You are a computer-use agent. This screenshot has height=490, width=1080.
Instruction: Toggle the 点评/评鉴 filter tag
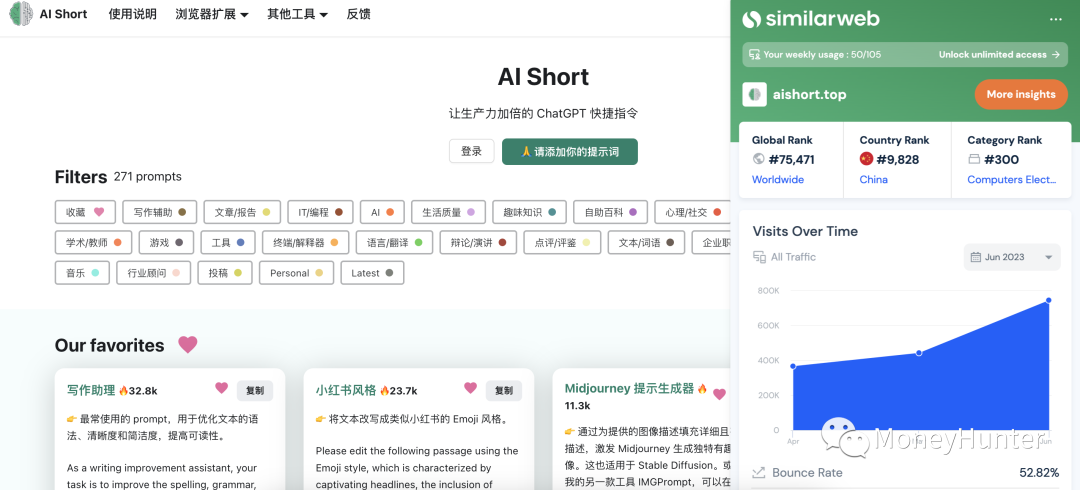point(562,243)
